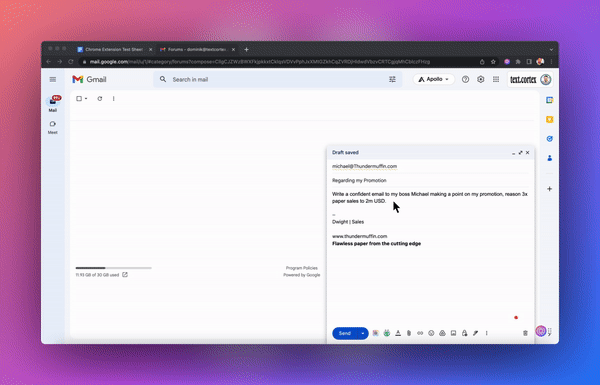Image resolution: width=600 pixels, height=385 pixels.
Task: Open Google Tasks side panel icon
Action: 549,139
